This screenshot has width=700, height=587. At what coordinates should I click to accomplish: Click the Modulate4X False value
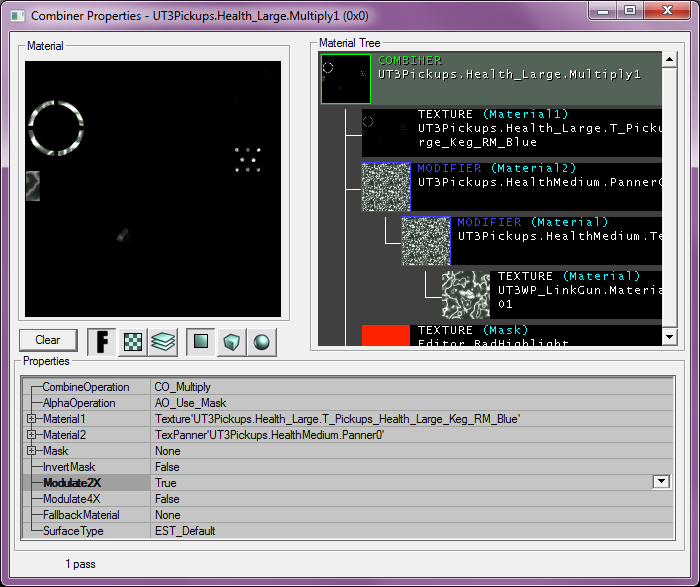(167, 499)
